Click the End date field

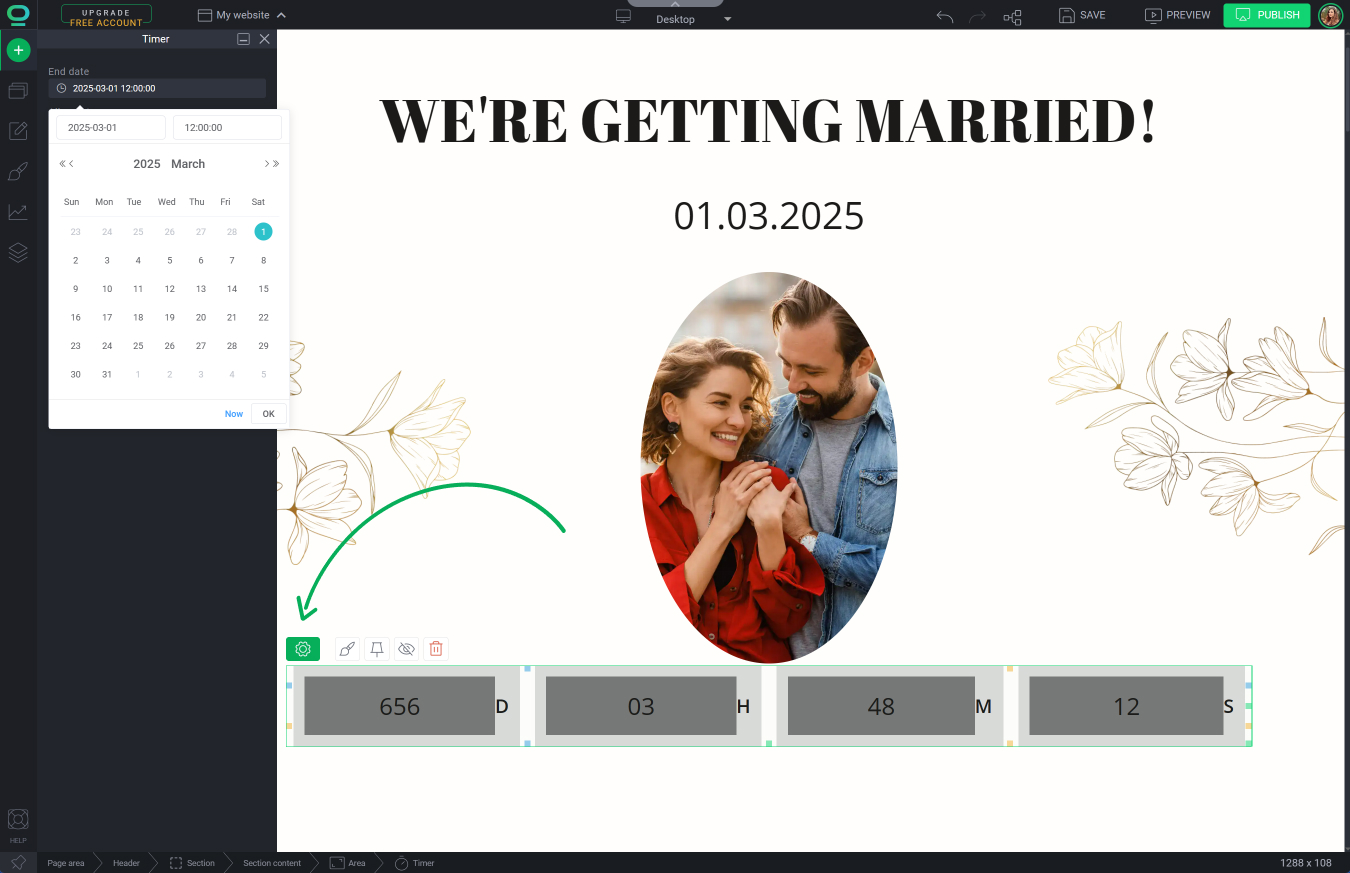coord(157,88)
